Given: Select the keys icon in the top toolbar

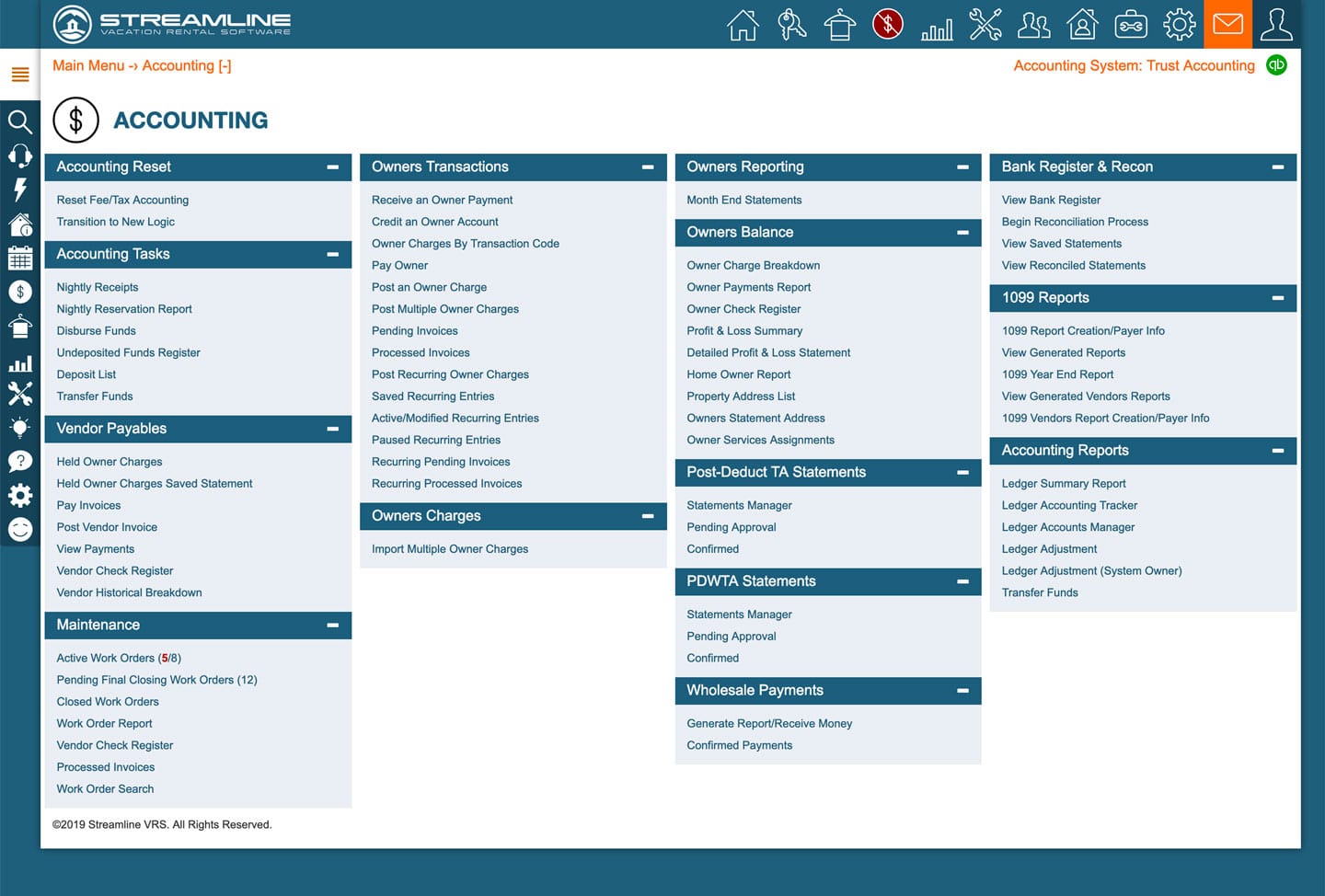Looking at the screenshot, I should 791,25.
